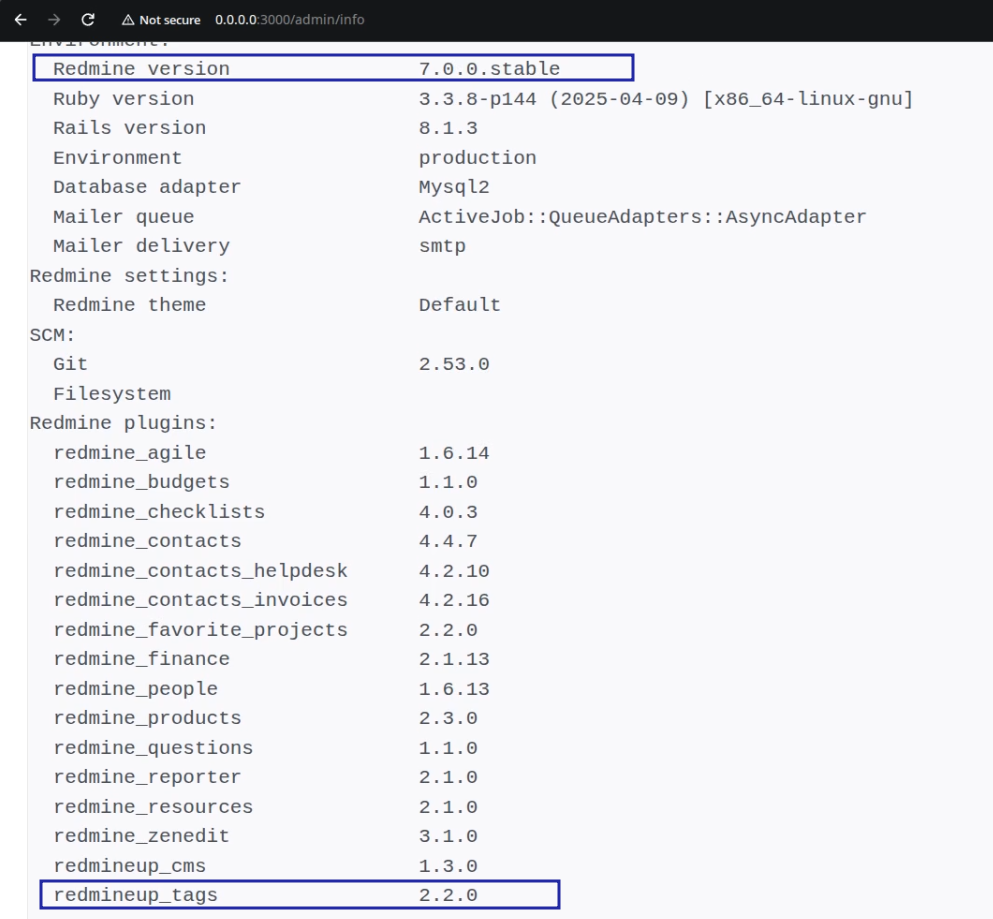The height and width of the screenshot is (919, 993).
Task: Select the Git version 2.53.0
Action: [x=453, y=364]
